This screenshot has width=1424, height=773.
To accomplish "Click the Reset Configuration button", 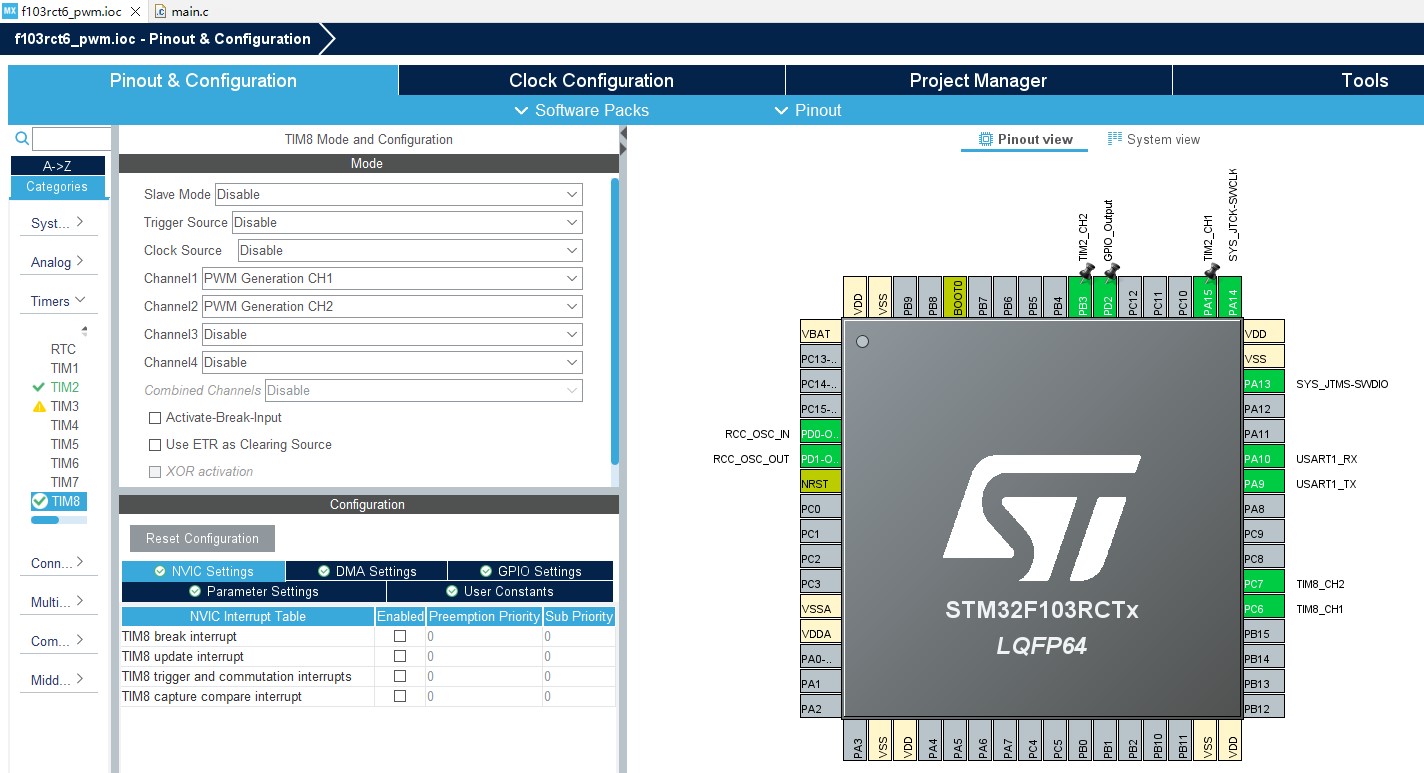I will pos(202,538).
